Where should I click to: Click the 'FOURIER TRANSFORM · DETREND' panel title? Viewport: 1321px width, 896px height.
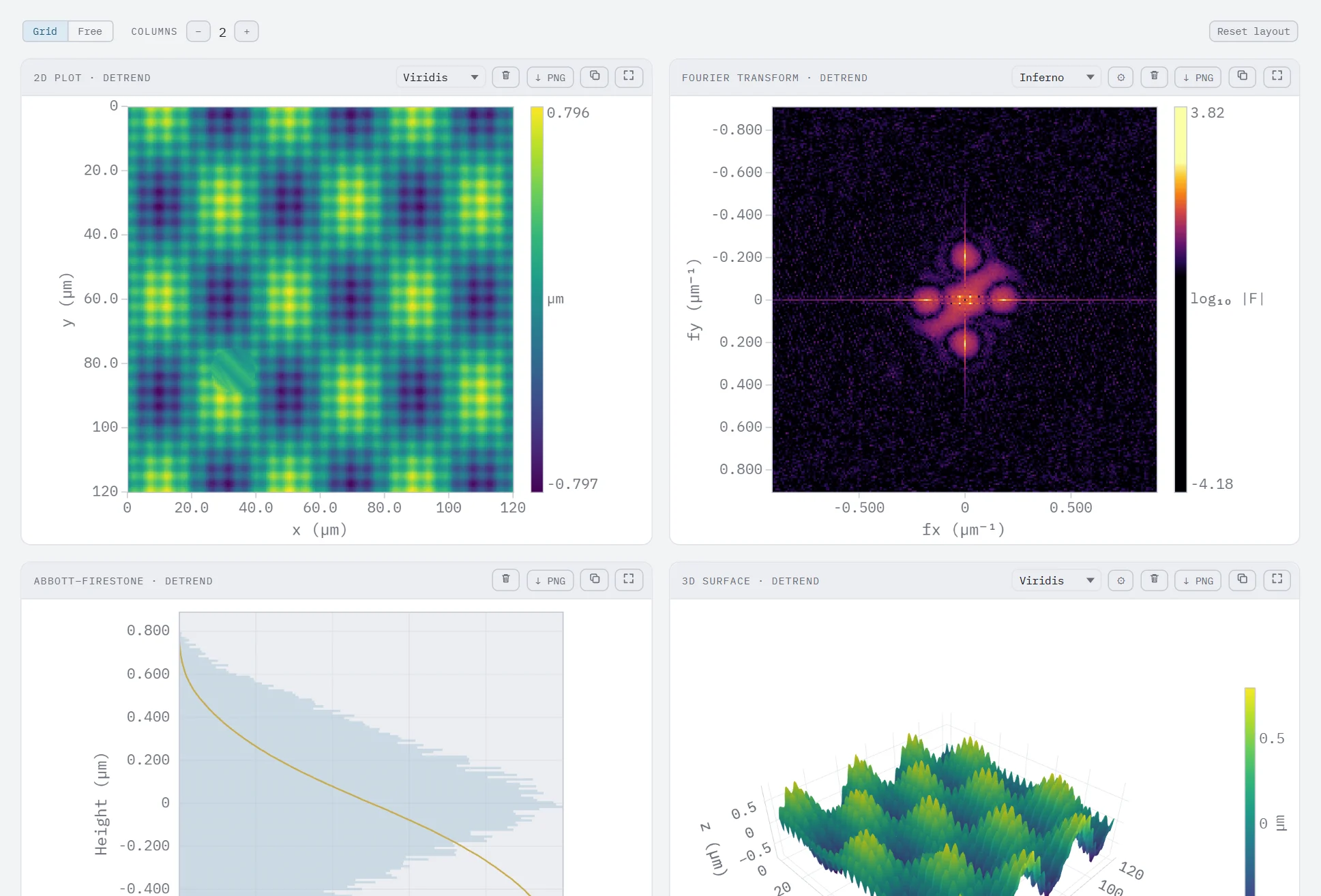(x=775, y=78)
